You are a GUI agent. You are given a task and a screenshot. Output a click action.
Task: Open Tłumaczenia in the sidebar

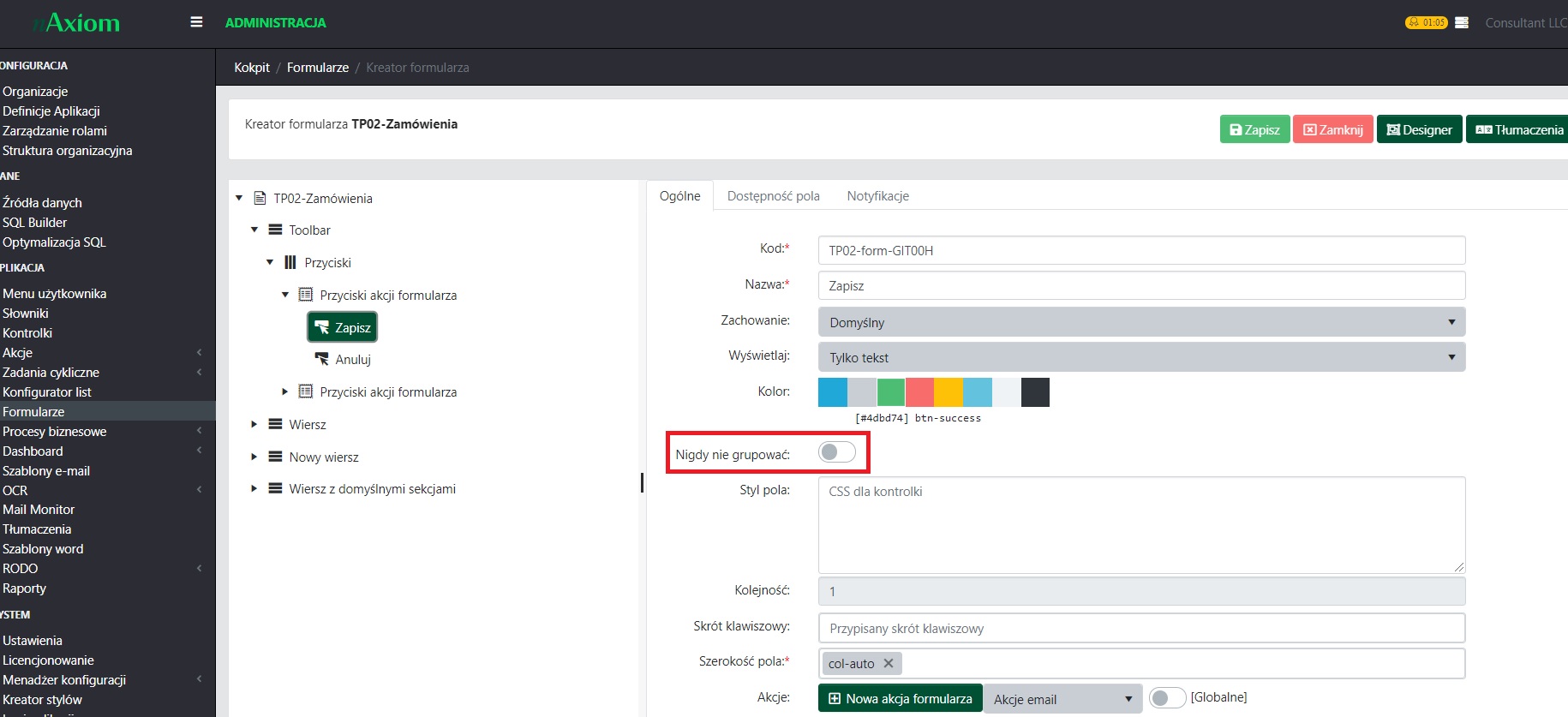coord(37,529)
